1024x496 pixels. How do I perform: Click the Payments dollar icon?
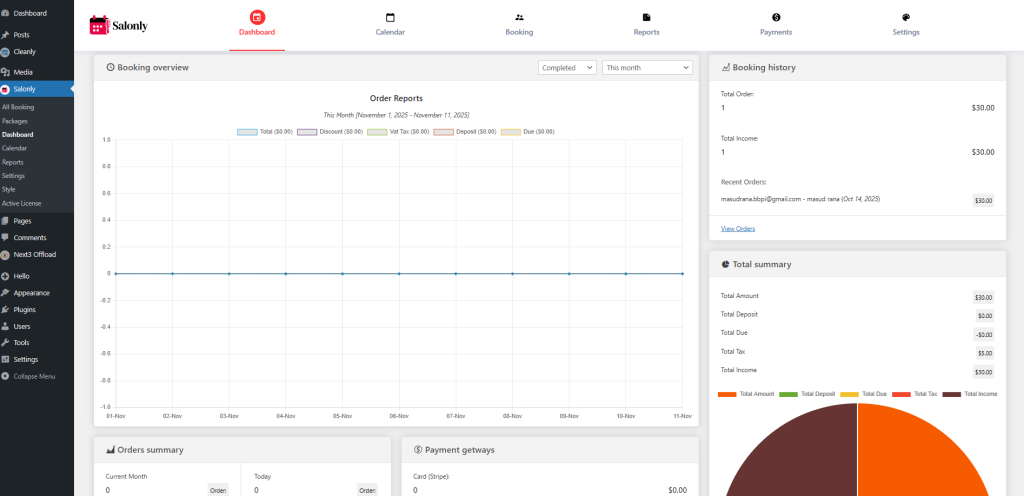tap(776, 17)
